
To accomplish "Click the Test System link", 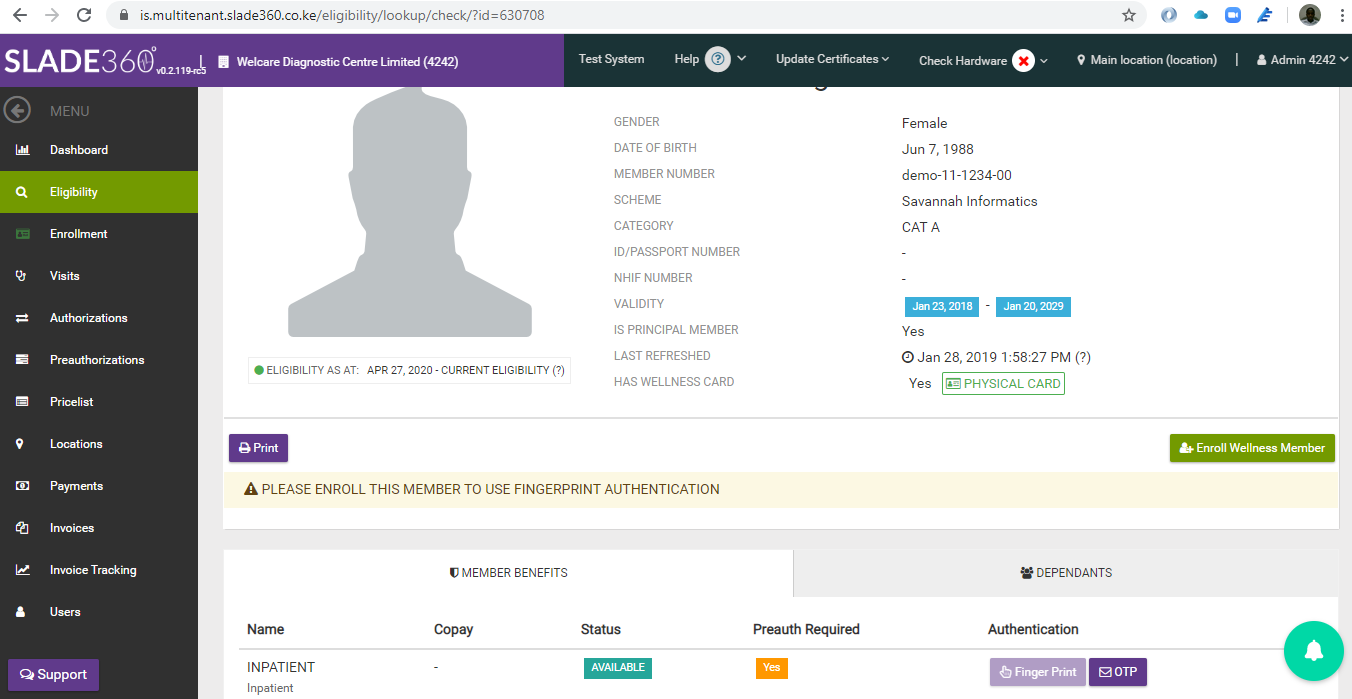I will (x=611, y=59).
